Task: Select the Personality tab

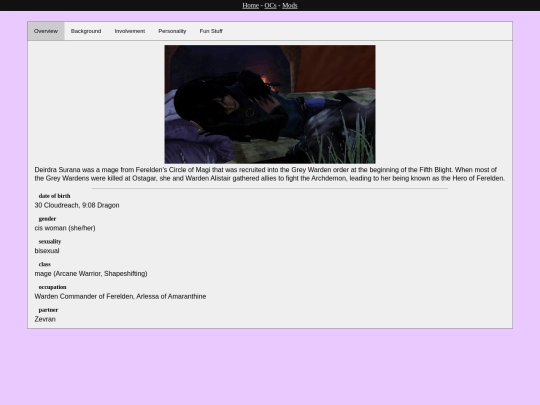Action: [172, 31]
